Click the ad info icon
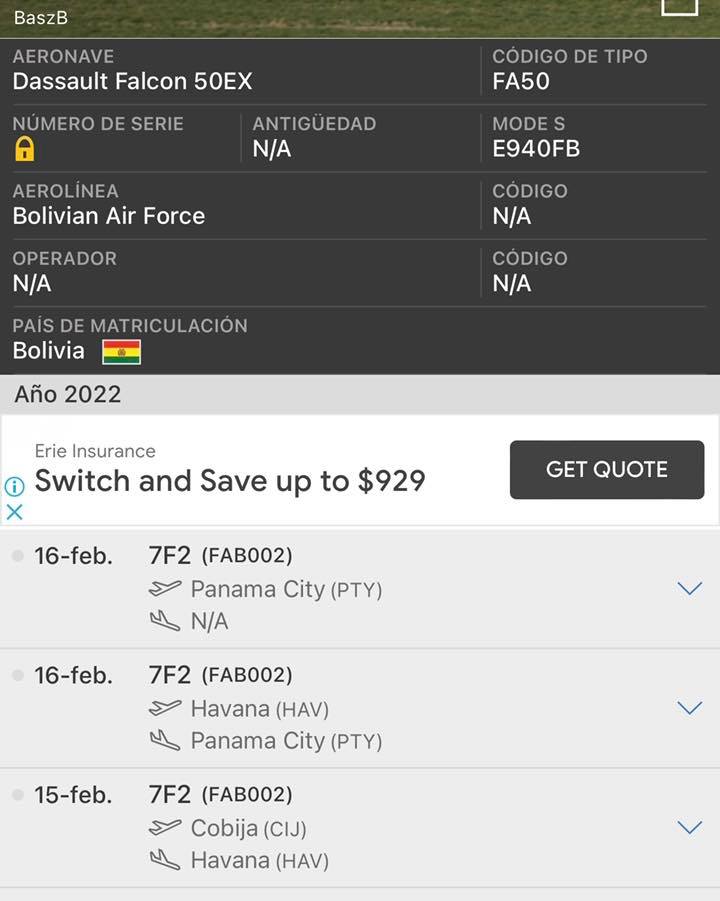The width and height of the screenshot is (720, 901). coord(14,487)
